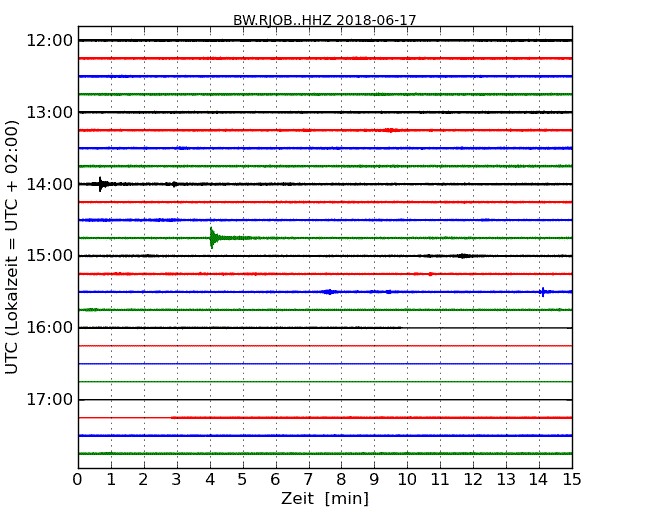The height and width of the screenshot is (520, 650).
Task: Click x-axis tick label 7
Action: point(308,480)
